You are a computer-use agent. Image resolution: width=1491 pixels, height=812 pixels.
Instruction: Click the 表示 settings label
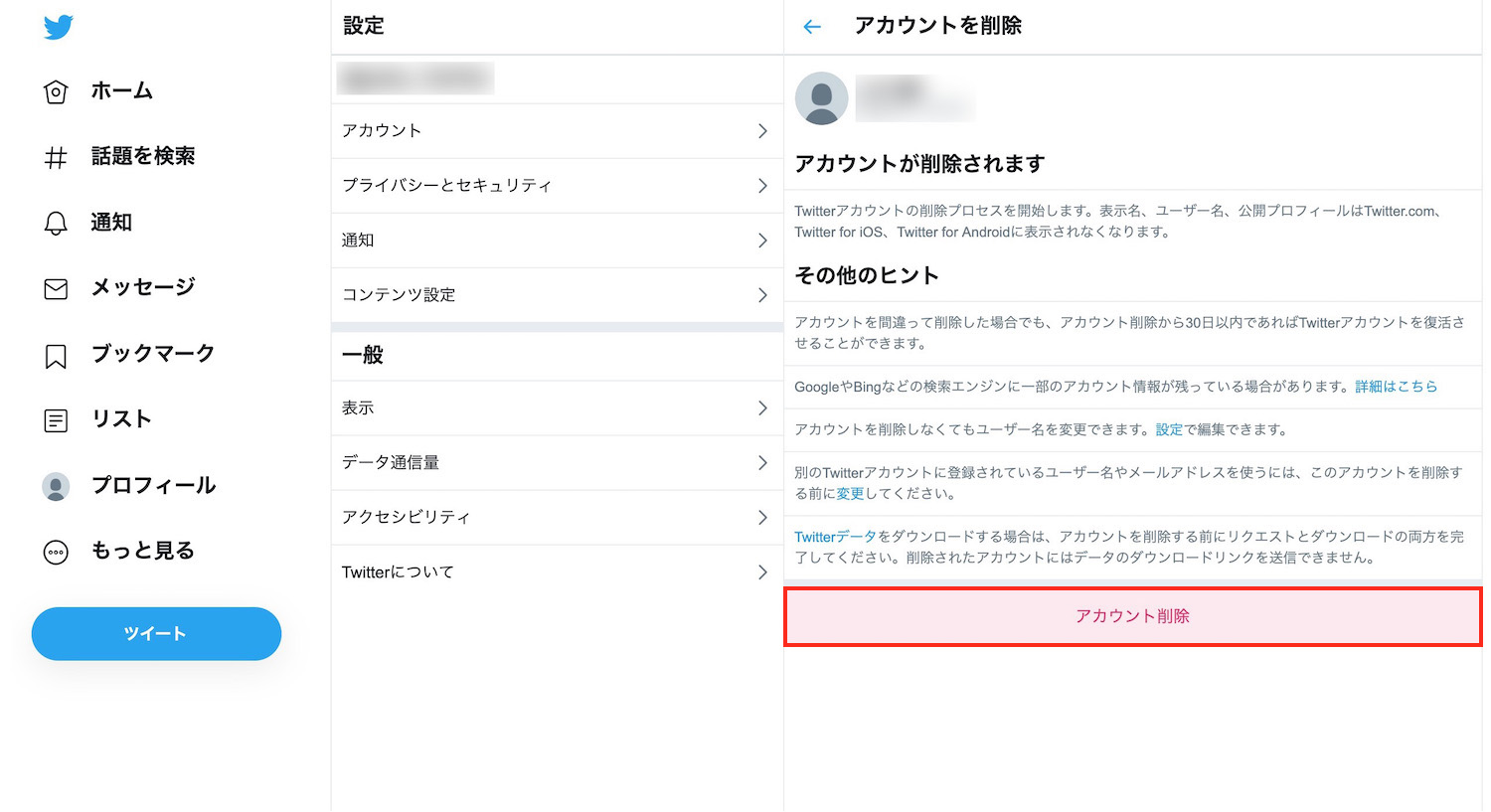pos(358,408)
